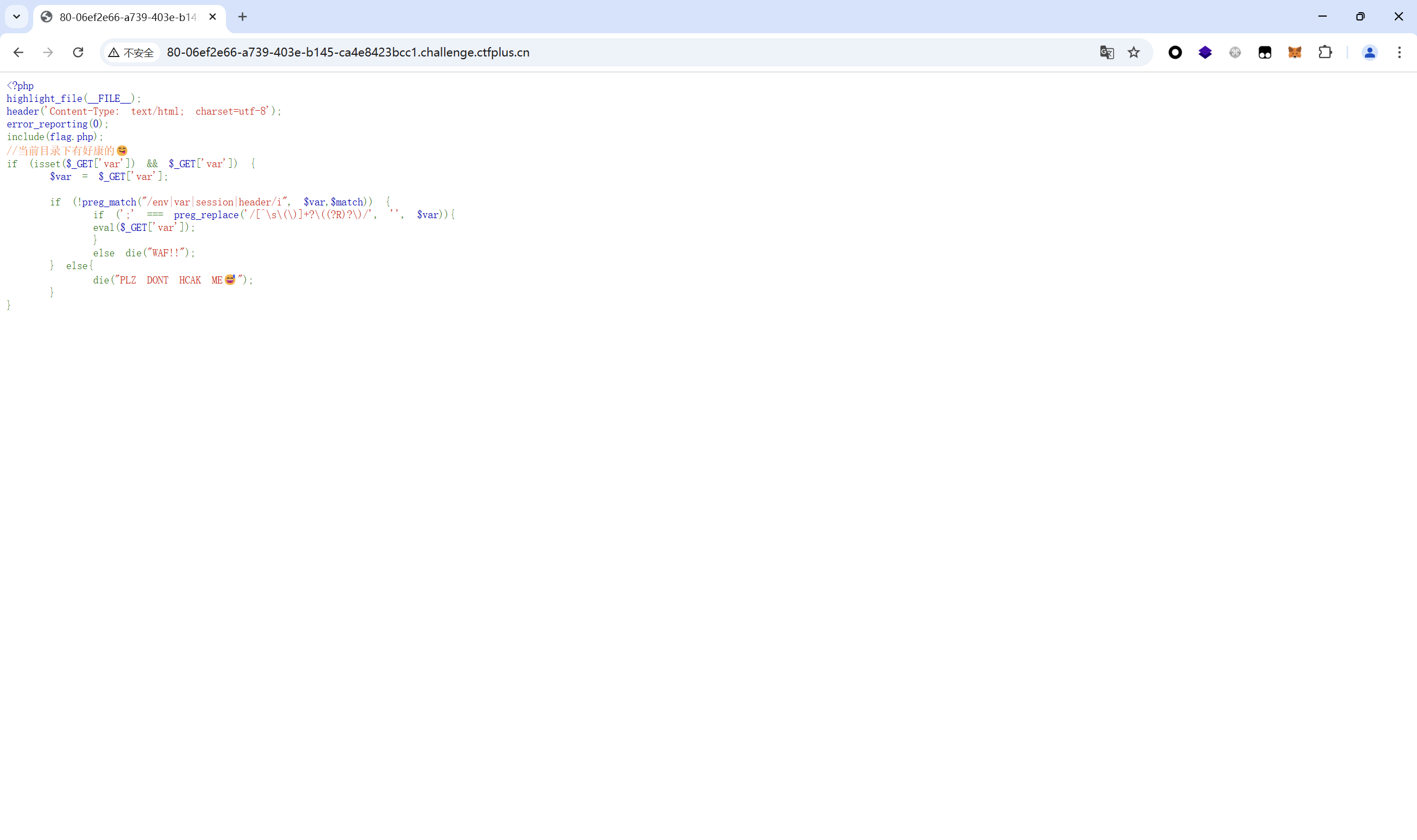Open the Google Translate page icon
Viewport: 1417px width, 840px height.
[1107, 53]
